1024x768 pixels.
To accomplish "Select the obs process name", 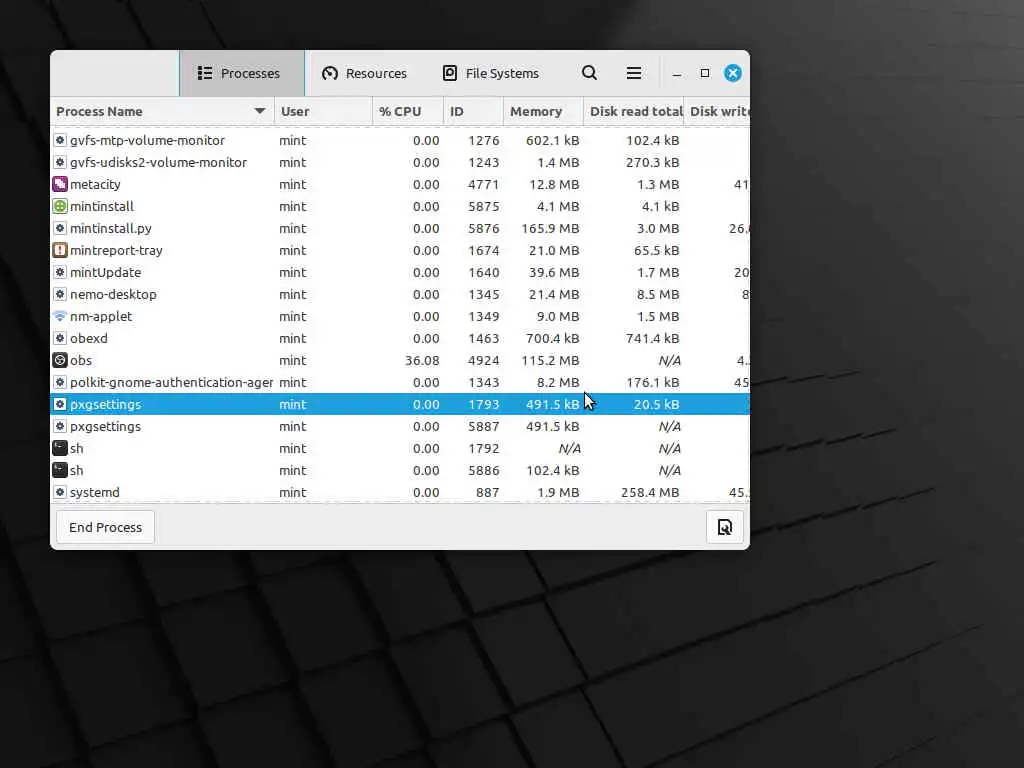I will [x=81, y=360].
